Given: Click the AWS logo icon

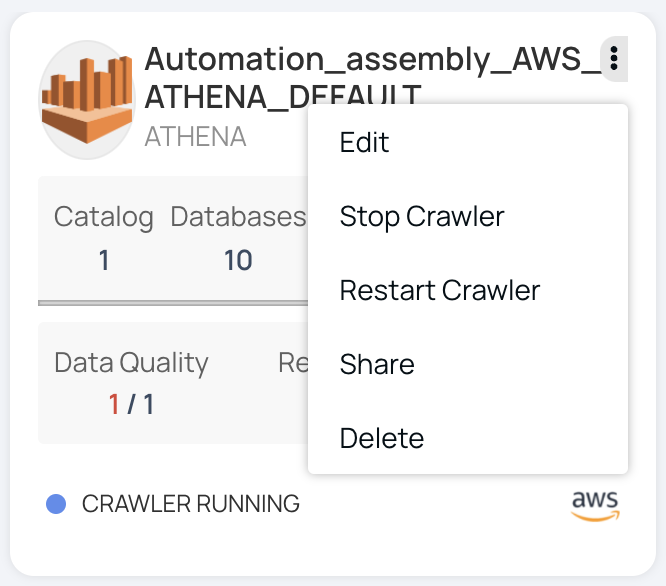Looking at the screenshot, I should [x=595, y=505].
